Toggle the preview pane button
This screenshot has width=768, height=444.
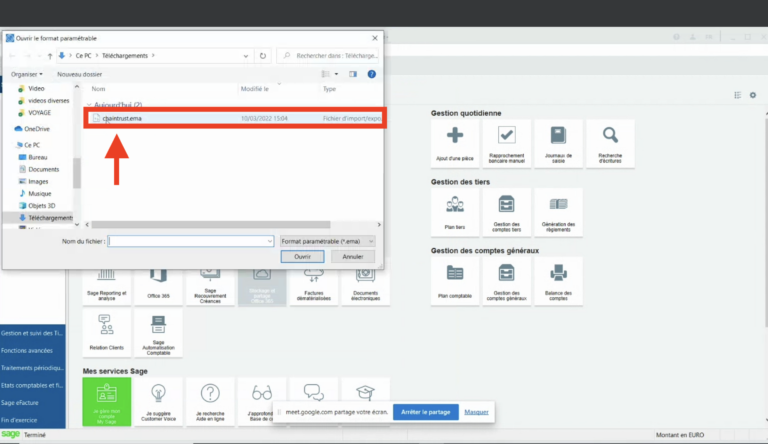pos(353,74)
